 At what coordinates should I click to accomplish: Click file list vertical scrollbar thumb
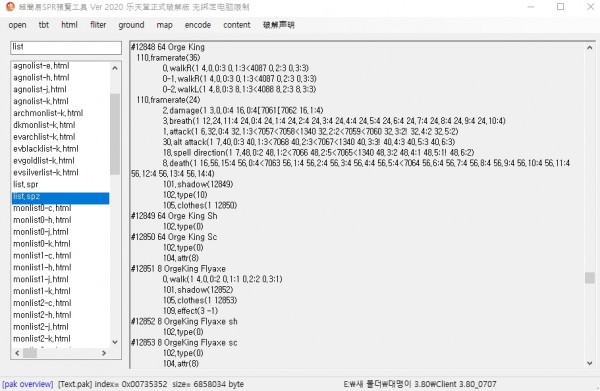115,134
